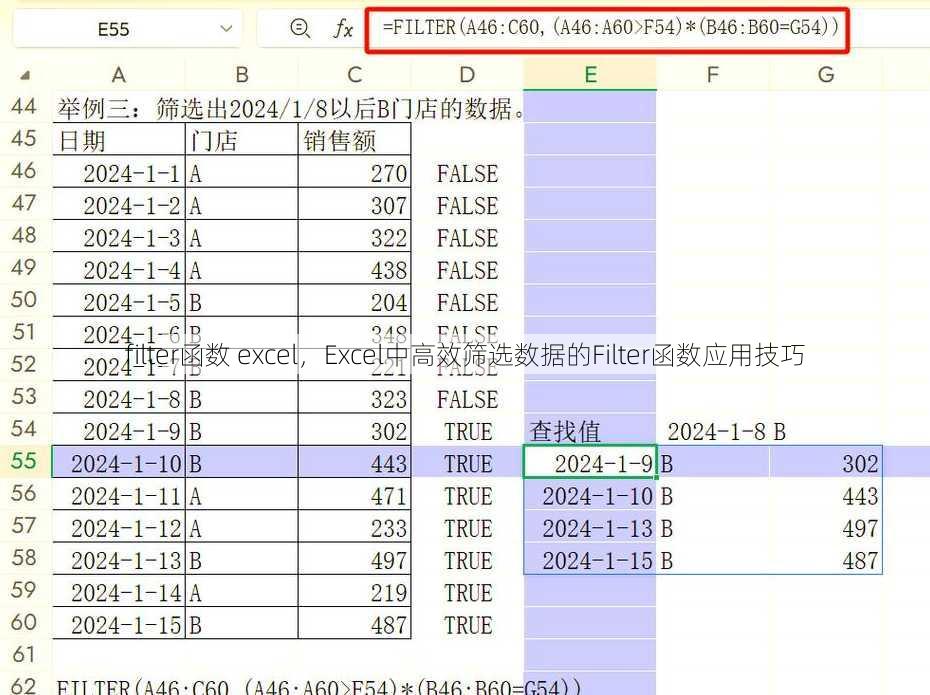Select column G header
The width and height of the screenshot is (930, 695).
[826, 75]
